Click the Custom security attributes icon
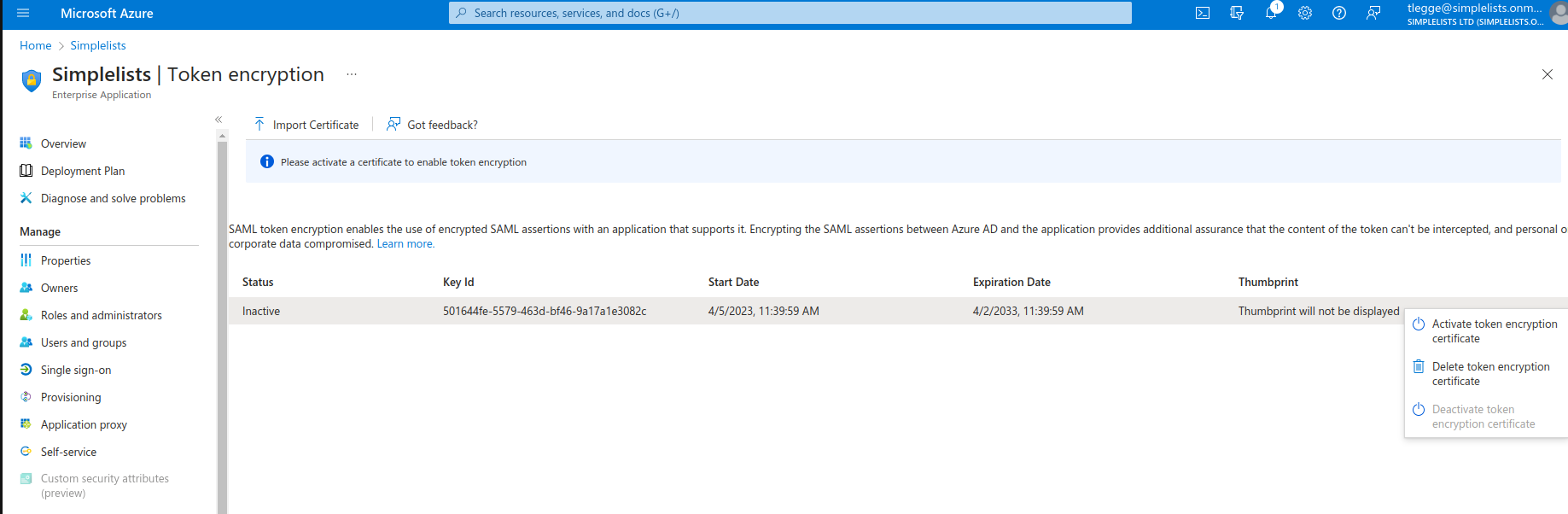The width and height of the screenshot is (1568, 514). pos(26,479)
